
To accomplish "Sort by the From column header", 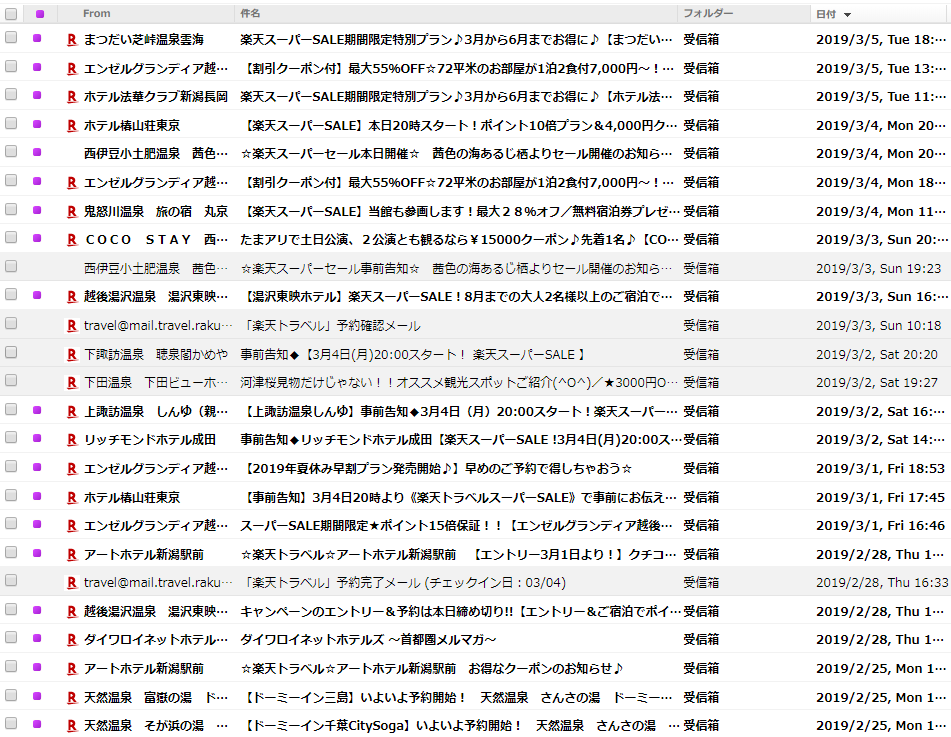I will pos(96,13).
